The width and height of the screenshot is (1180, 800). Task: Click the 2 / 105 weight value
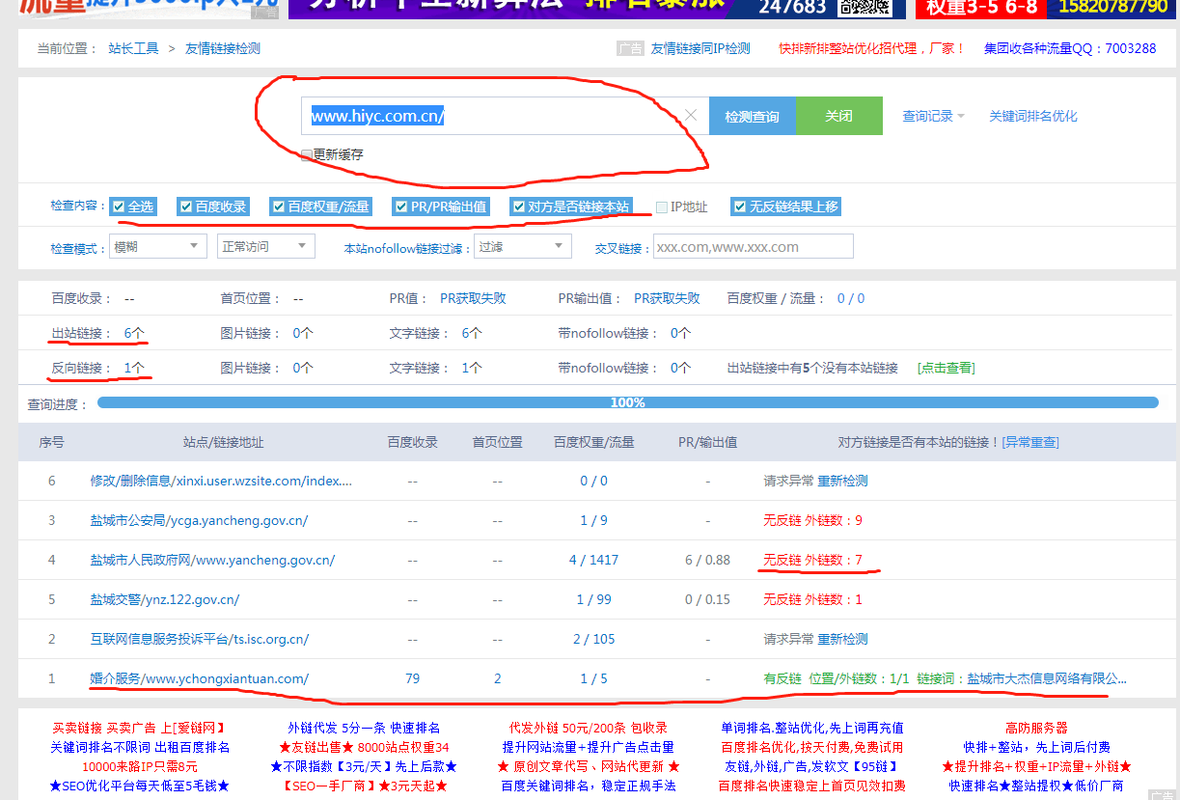pos(594,639)
